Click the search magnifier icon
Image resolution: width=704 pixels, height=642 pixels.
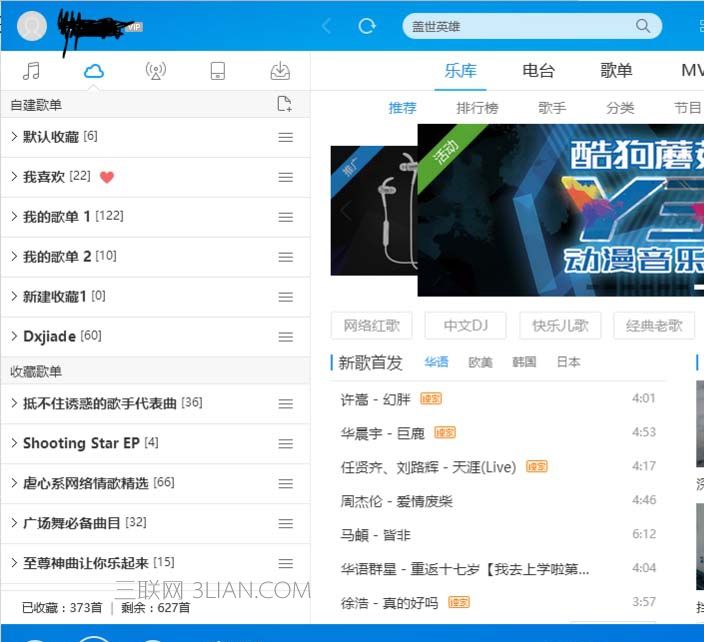(x=643, y=26)
